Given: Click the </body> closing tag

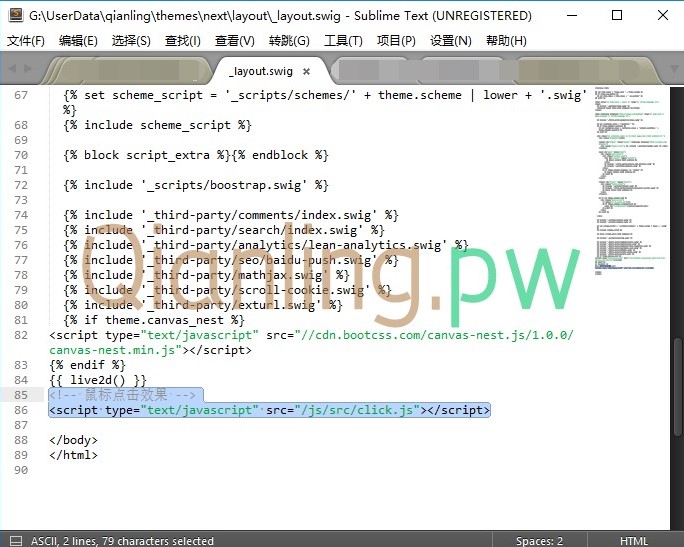Looking at the screenshot, I should tap(73, 440).
